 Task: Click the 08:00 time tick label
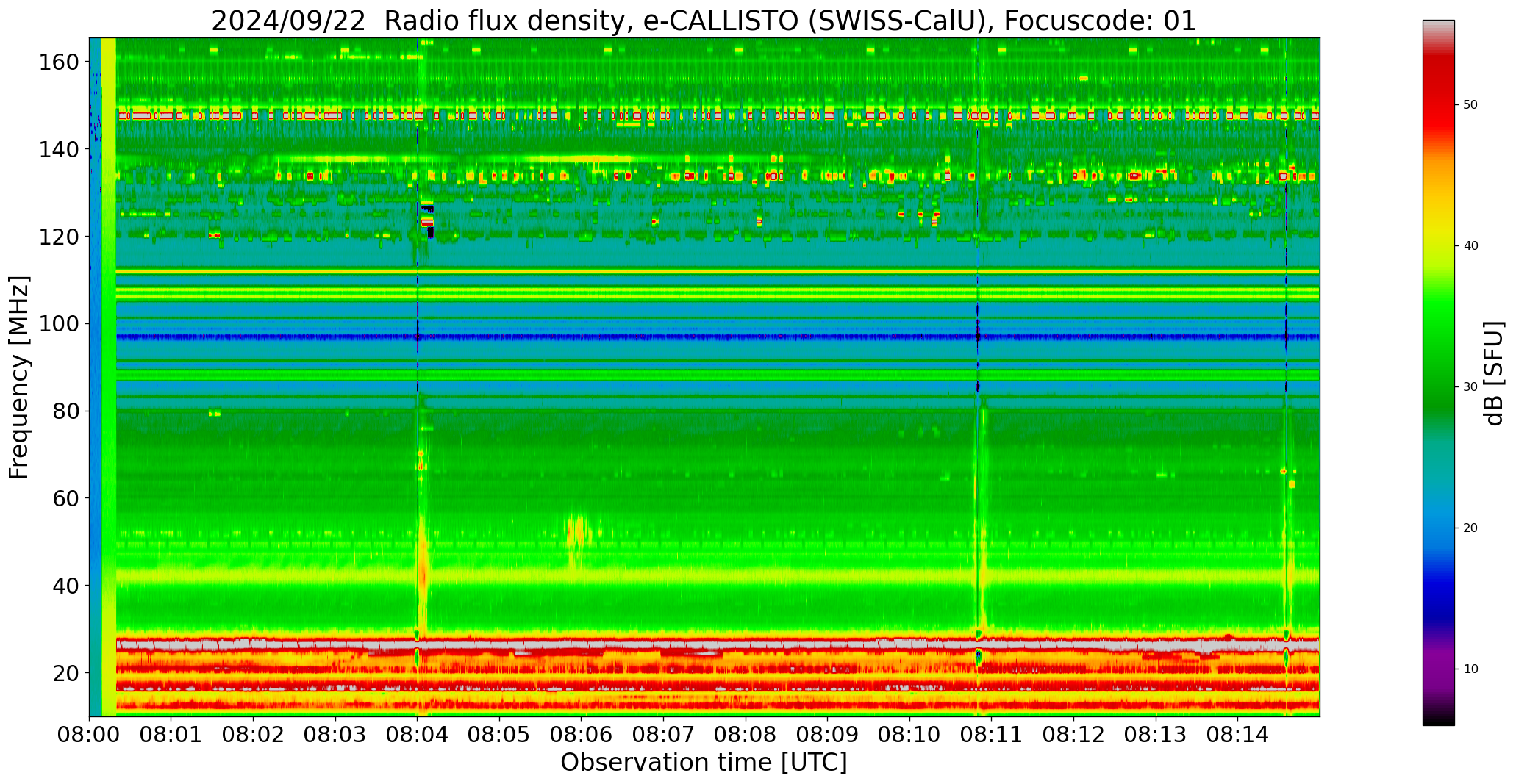(89, 734)
